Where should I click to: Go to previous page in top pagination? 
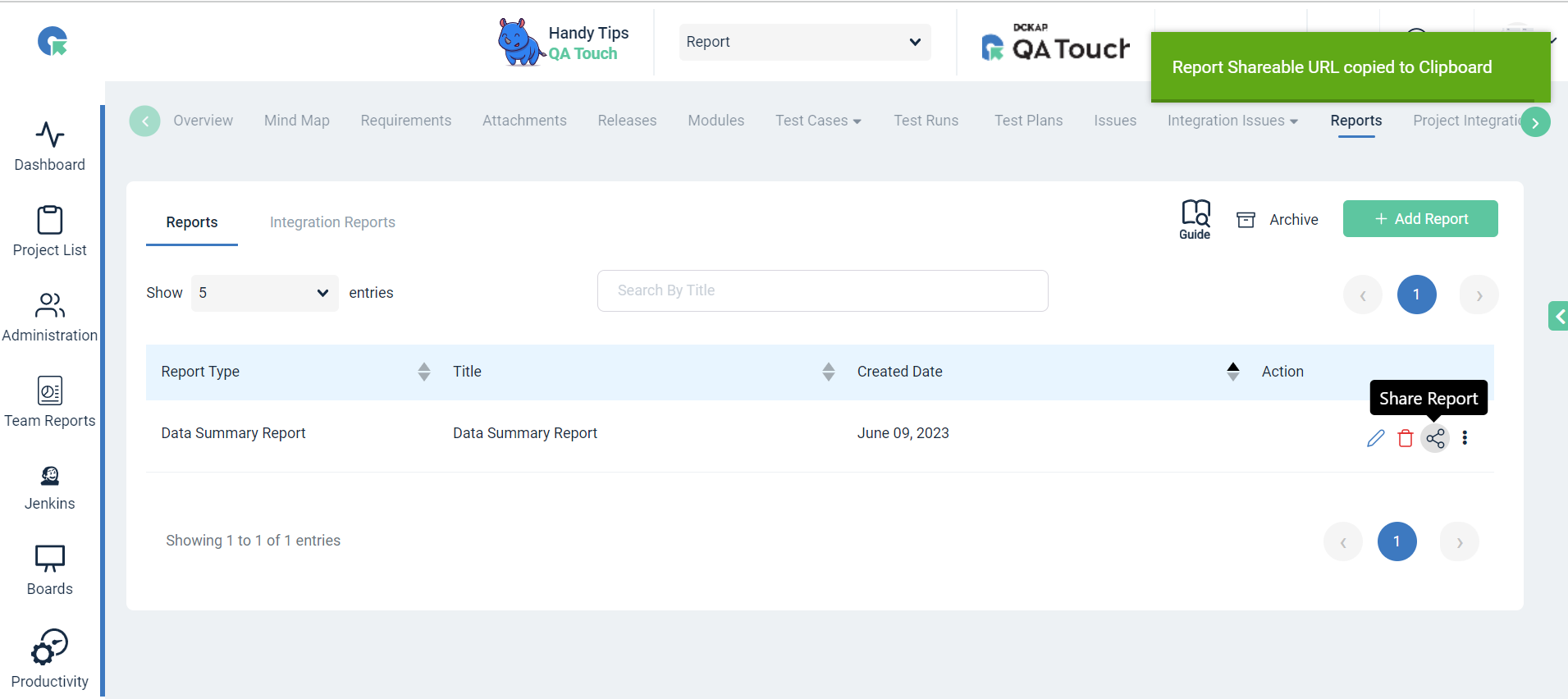click(1363, 295)
